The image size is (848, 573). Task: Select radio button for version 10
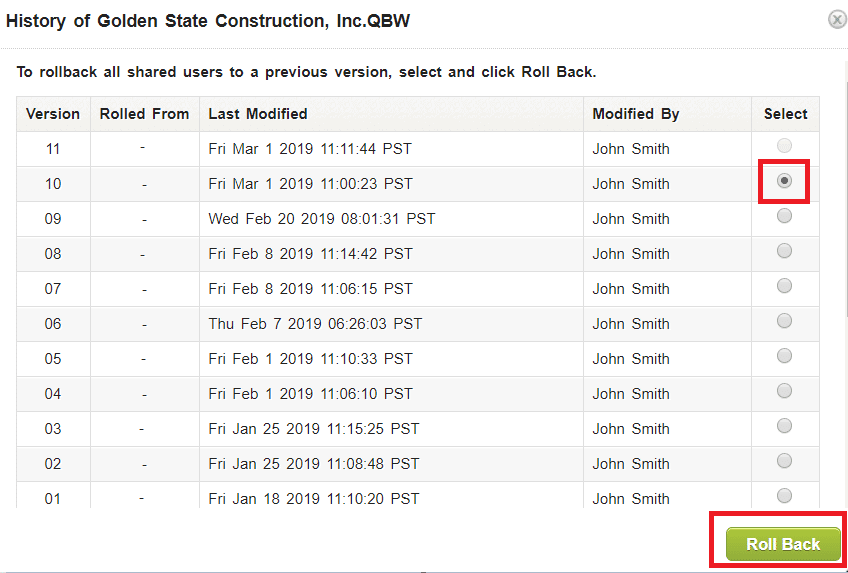[x=785, y=181]
